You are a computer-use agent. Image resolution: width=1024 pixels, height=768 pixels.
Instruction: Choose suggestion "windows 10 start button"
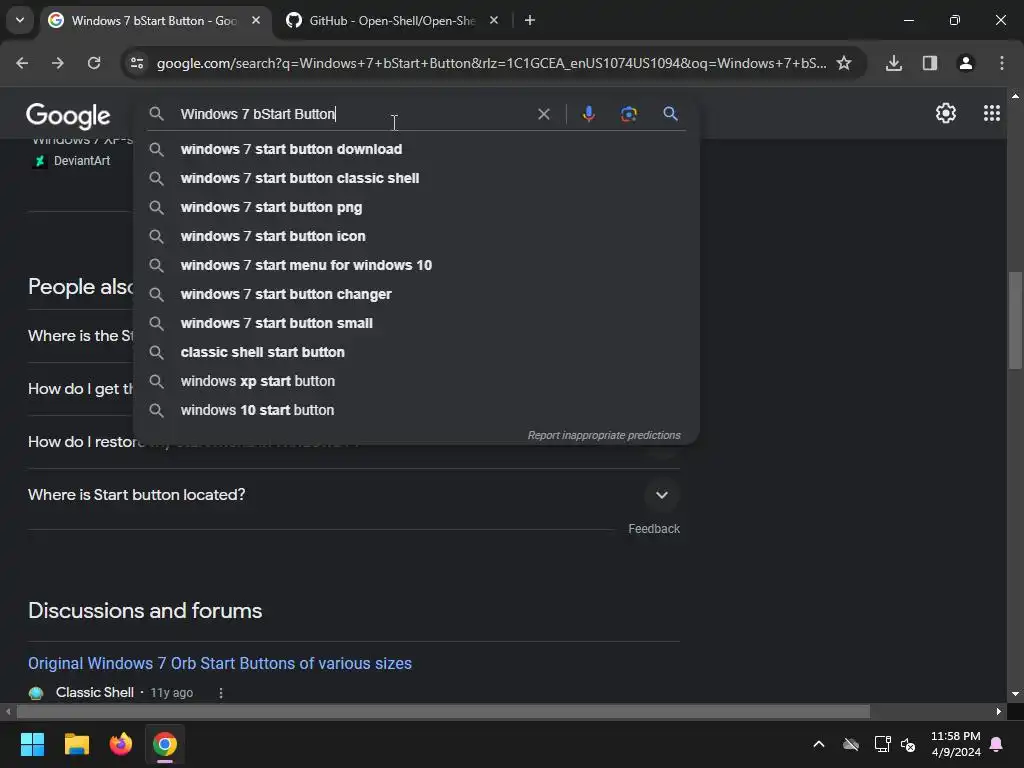coord(416,410)
